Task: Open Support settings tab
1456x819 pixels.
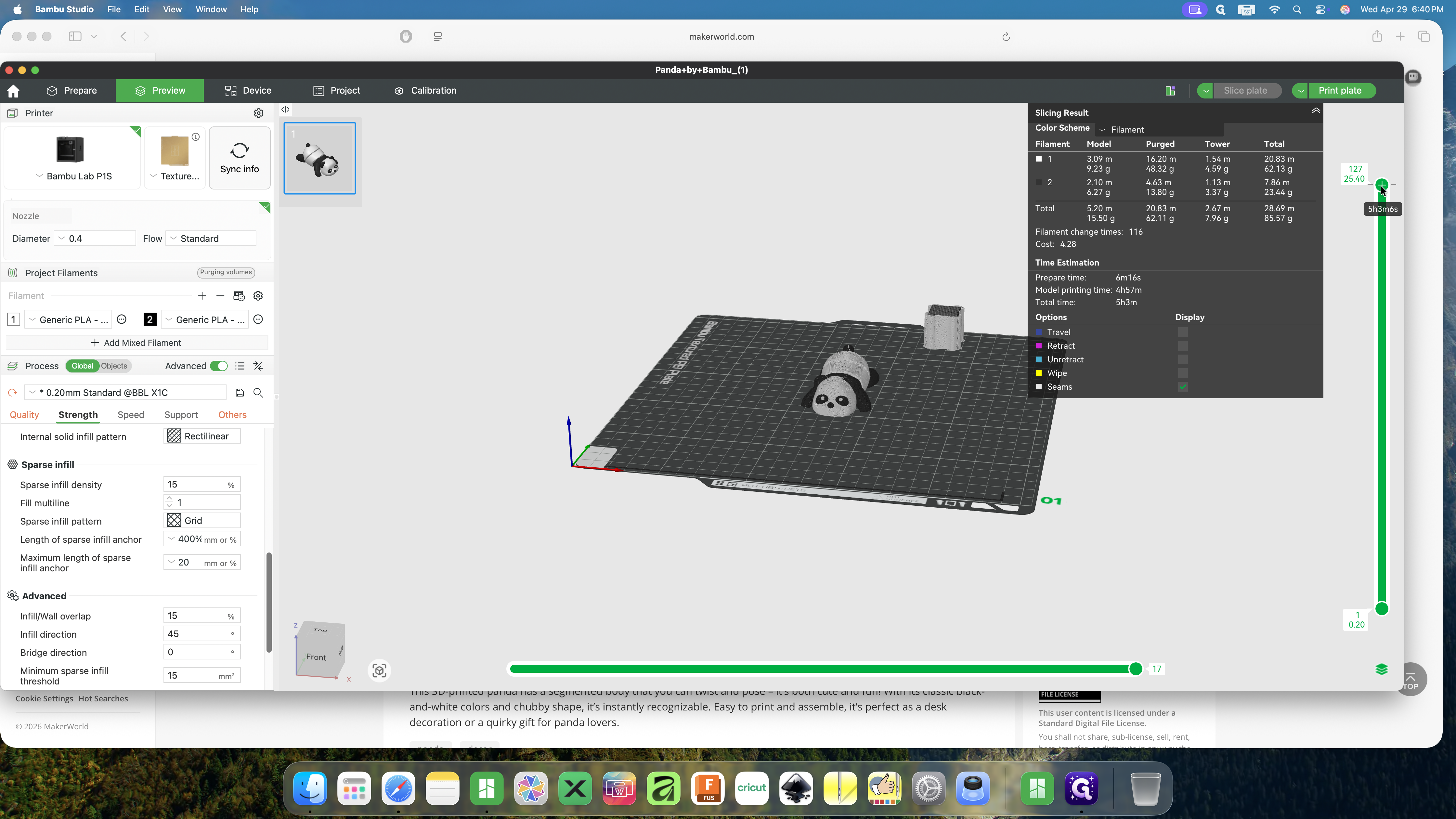Action: (181, 415)
